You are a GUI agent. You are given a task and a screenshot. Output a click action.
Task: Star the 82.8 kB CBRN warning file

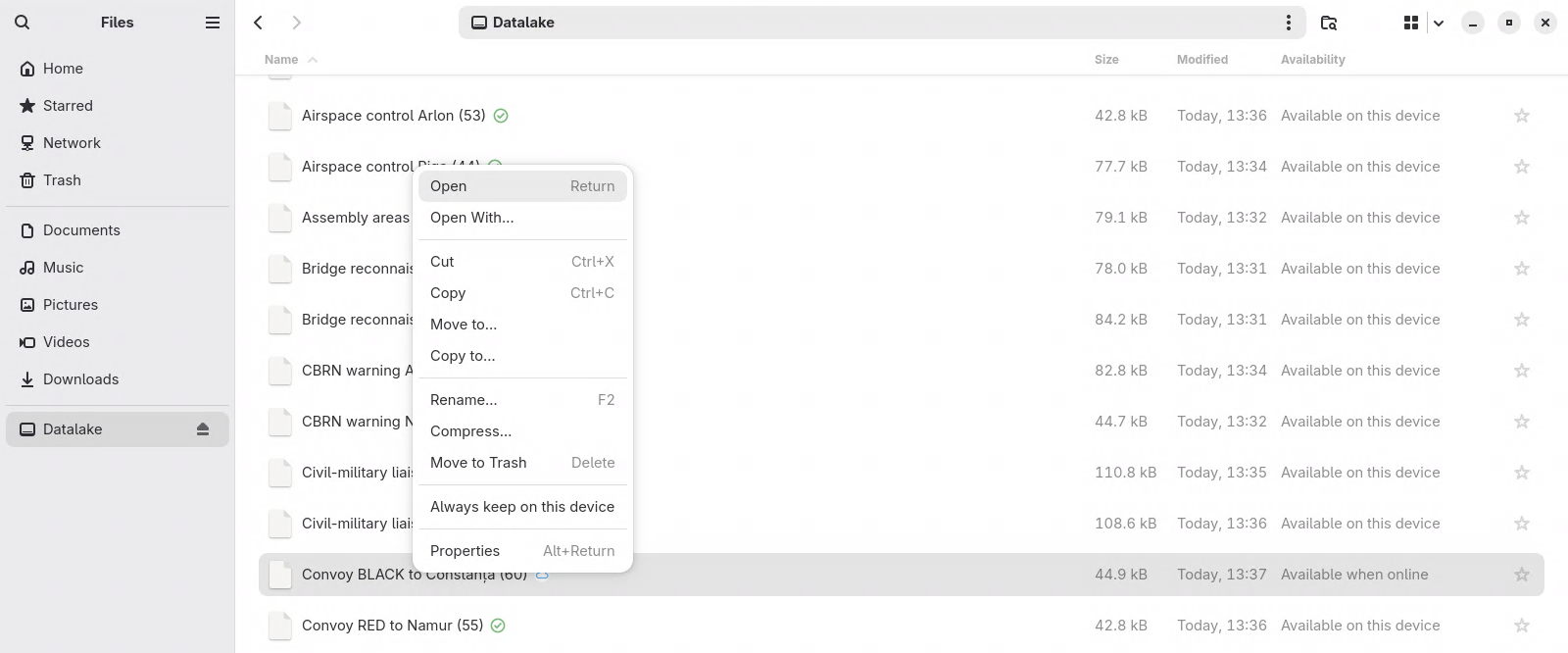[1522, 371]
